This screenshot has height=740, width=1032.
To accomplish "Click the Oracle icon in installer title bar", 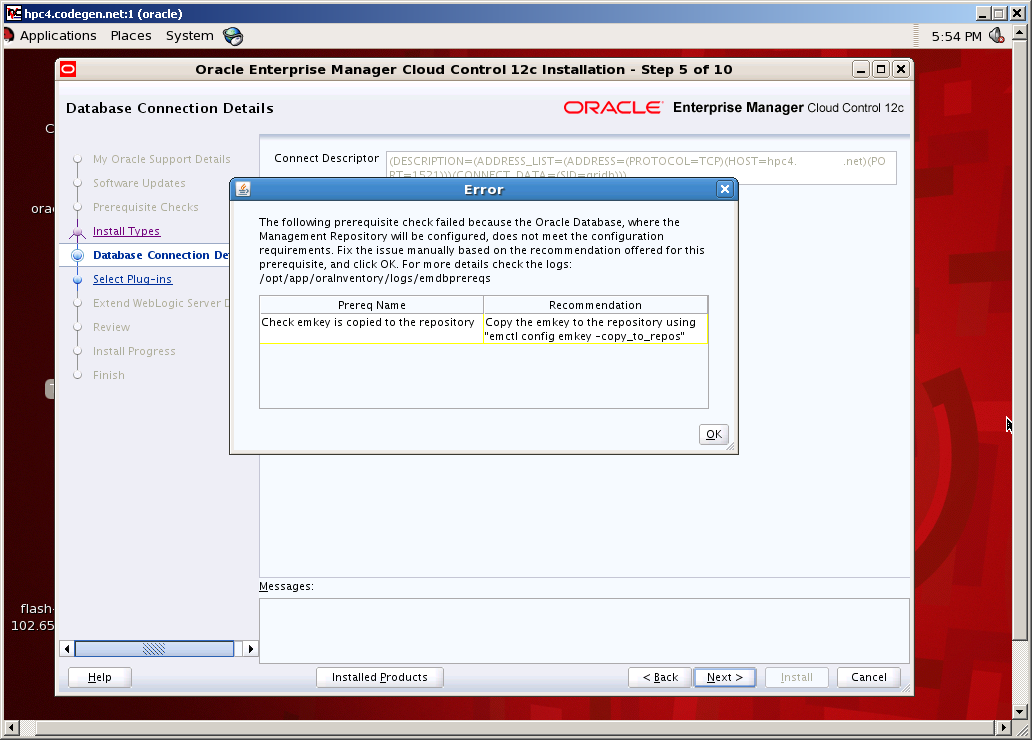I will (x=67, y=69).
